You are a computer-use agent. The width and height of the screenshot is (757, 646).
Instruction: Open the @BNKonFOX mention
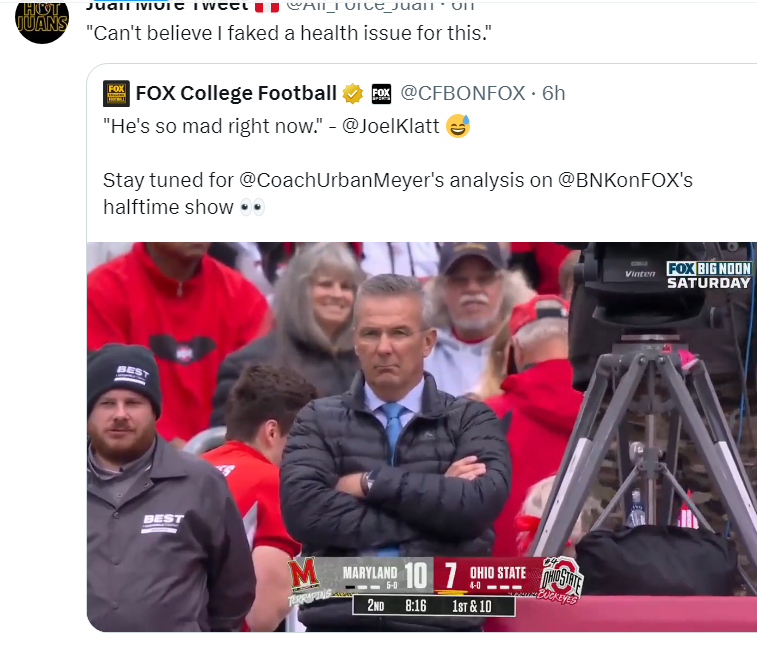[x=625, y=181]
